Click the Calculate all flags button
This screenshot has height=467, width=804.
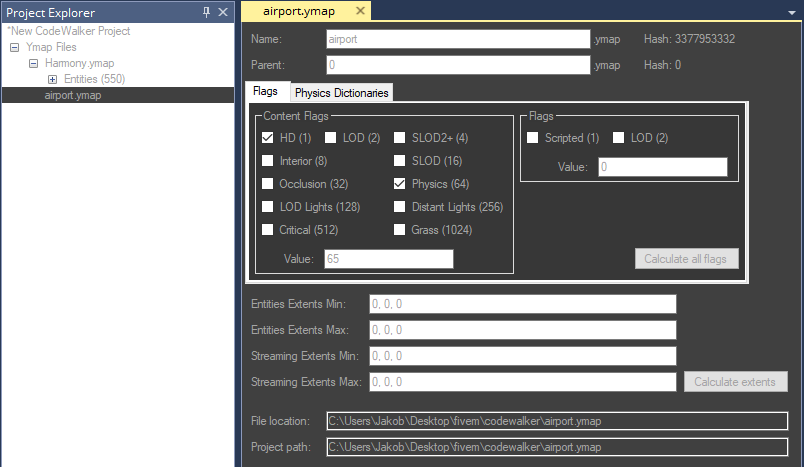pyautogui.click(x=686, y=259)
